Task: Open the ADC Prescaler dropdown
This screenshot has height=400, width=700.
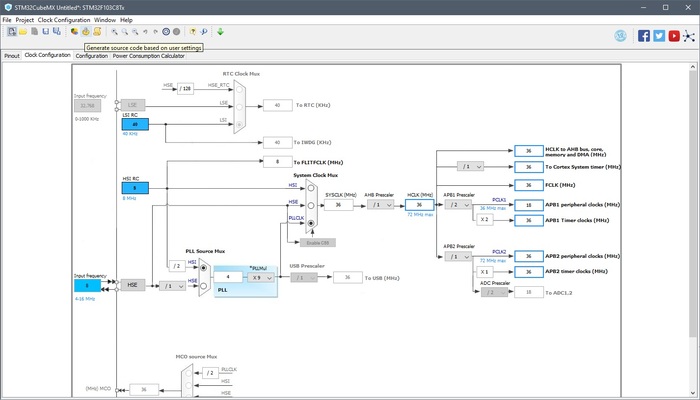Action: (495, 292)
